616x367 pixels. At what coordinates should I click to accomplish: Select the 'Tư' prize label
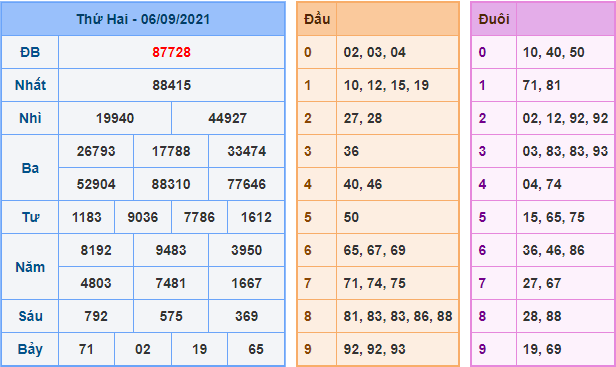click(x=30, y=217)
